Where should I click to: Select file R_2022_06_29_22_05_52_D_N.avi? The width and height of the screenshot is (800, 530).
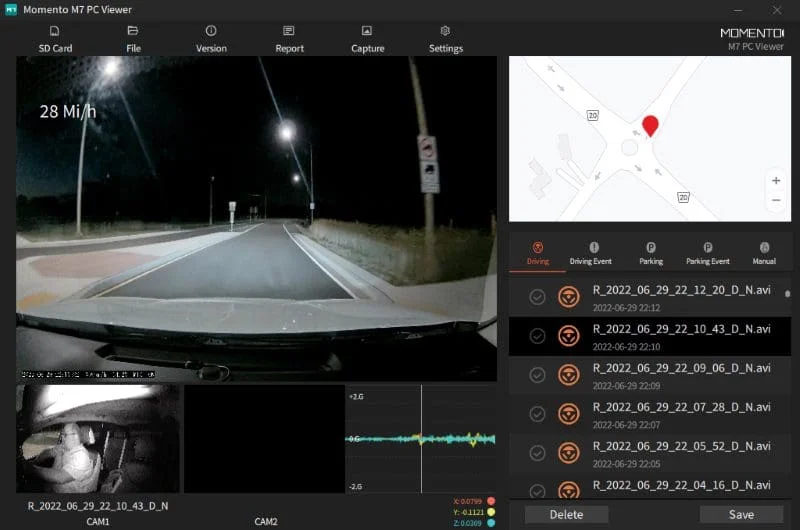coord(649,453)
